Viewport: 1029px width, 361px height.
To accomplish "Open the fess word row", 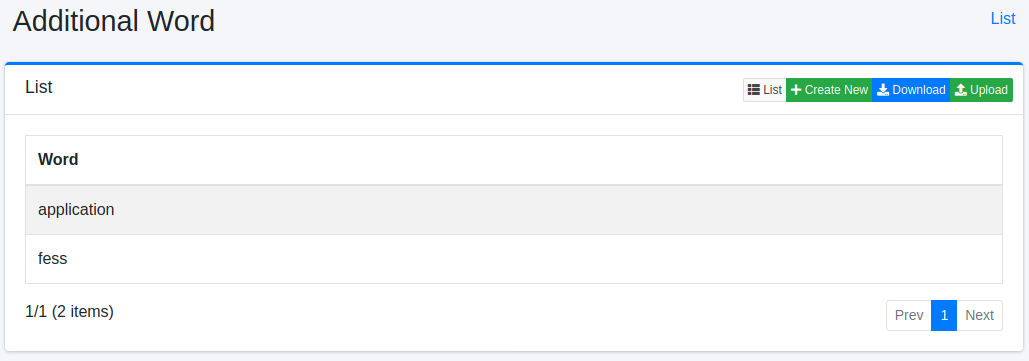I will click(514, 259).
